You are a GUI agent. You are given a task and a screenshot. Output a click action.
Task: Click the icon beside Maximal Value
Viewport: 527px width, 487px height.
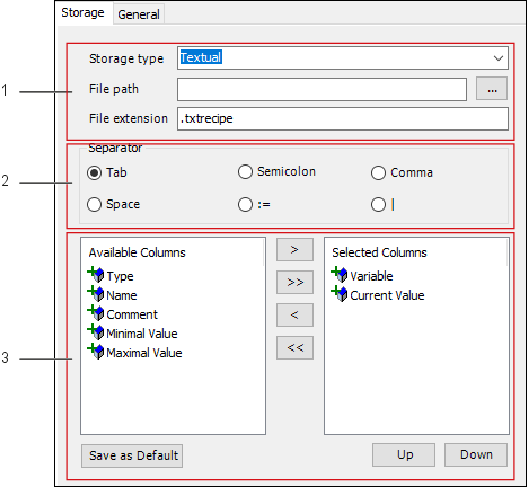tap(96, 352)
